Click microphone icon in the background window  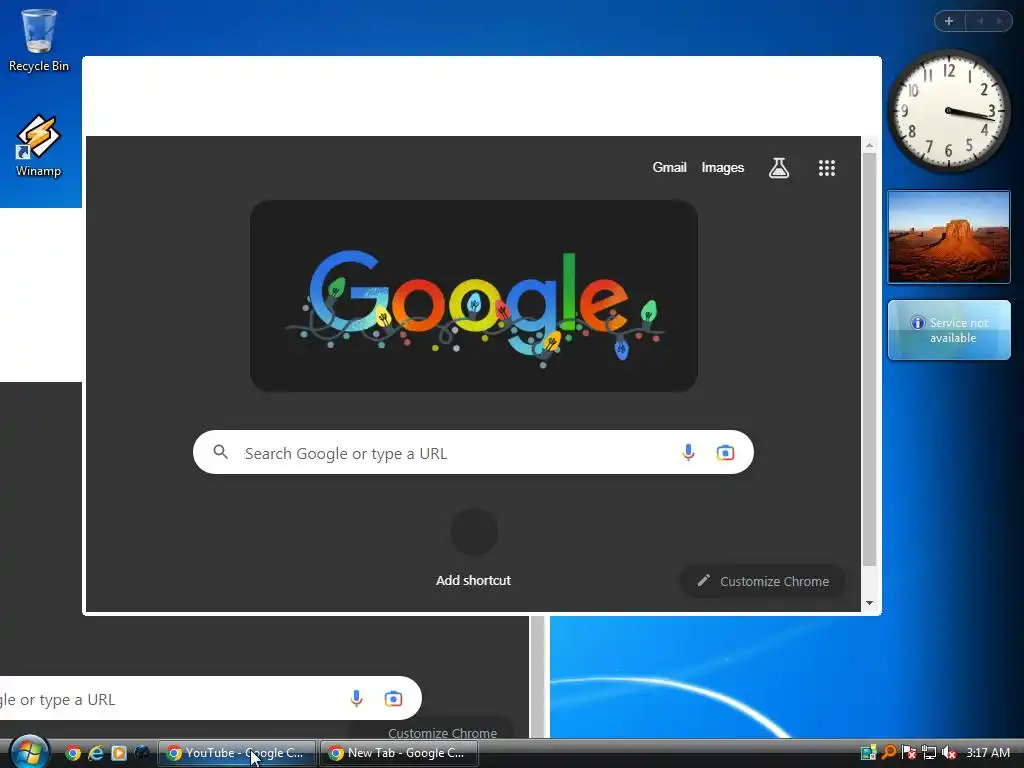(x=356, y=699)
